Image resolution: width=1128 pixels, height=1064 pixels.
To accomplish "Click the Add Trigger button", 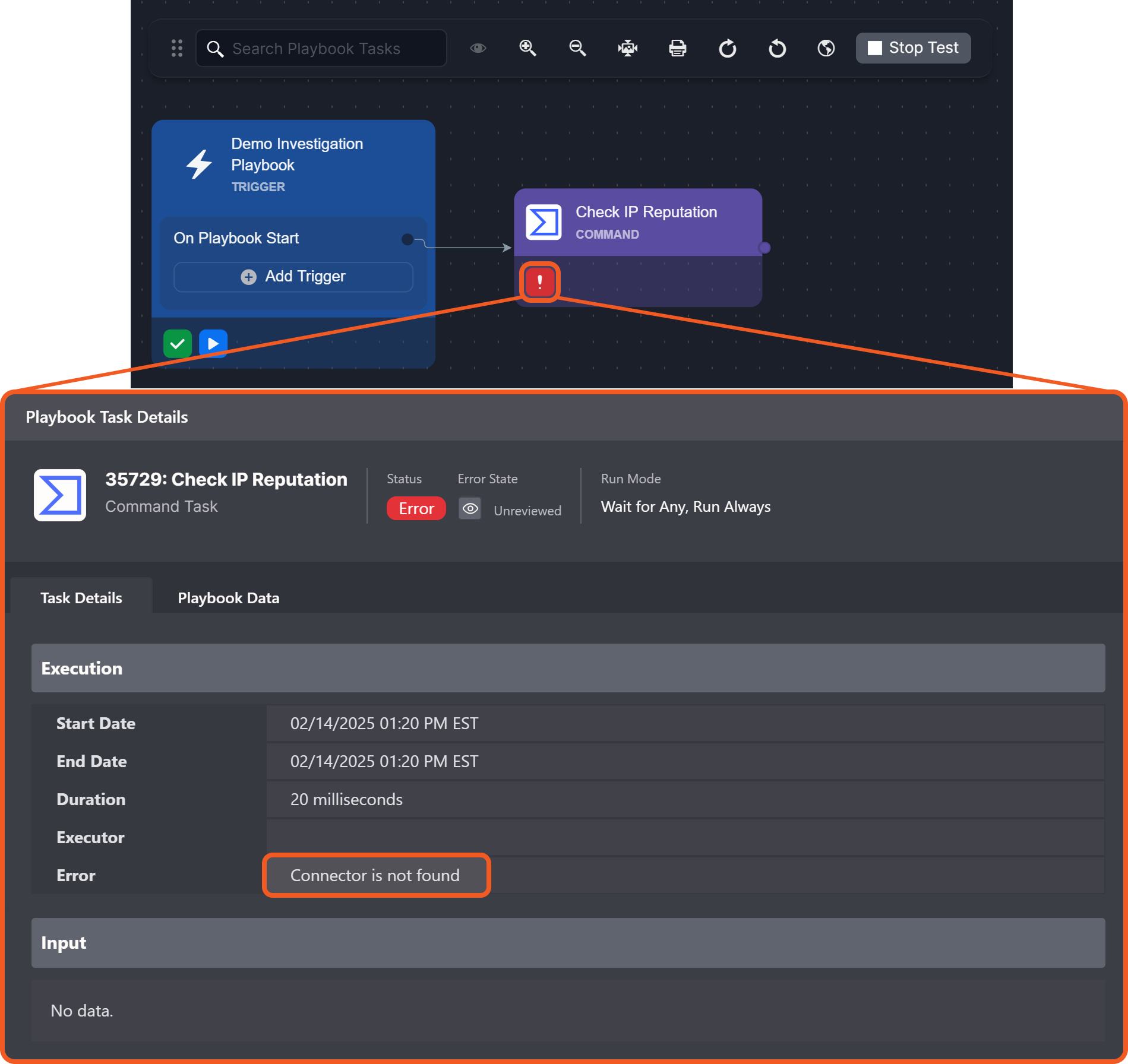I will pyautogui.click(x=293, y=277).
